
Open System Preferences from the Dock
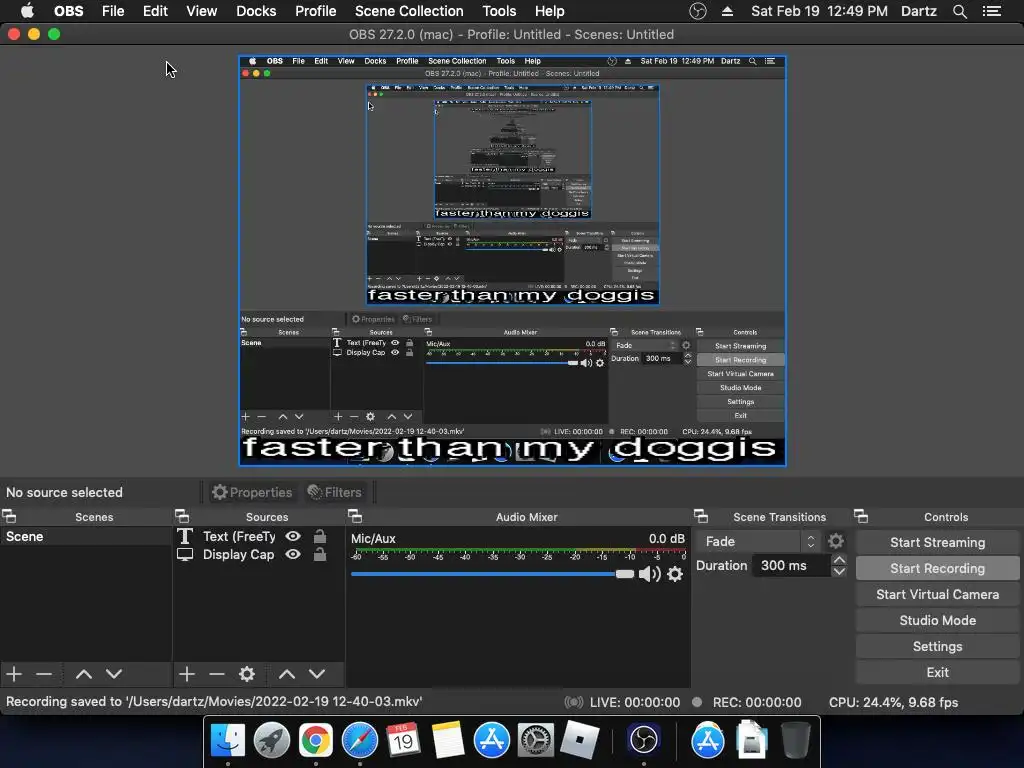click(x=535, y=740)
